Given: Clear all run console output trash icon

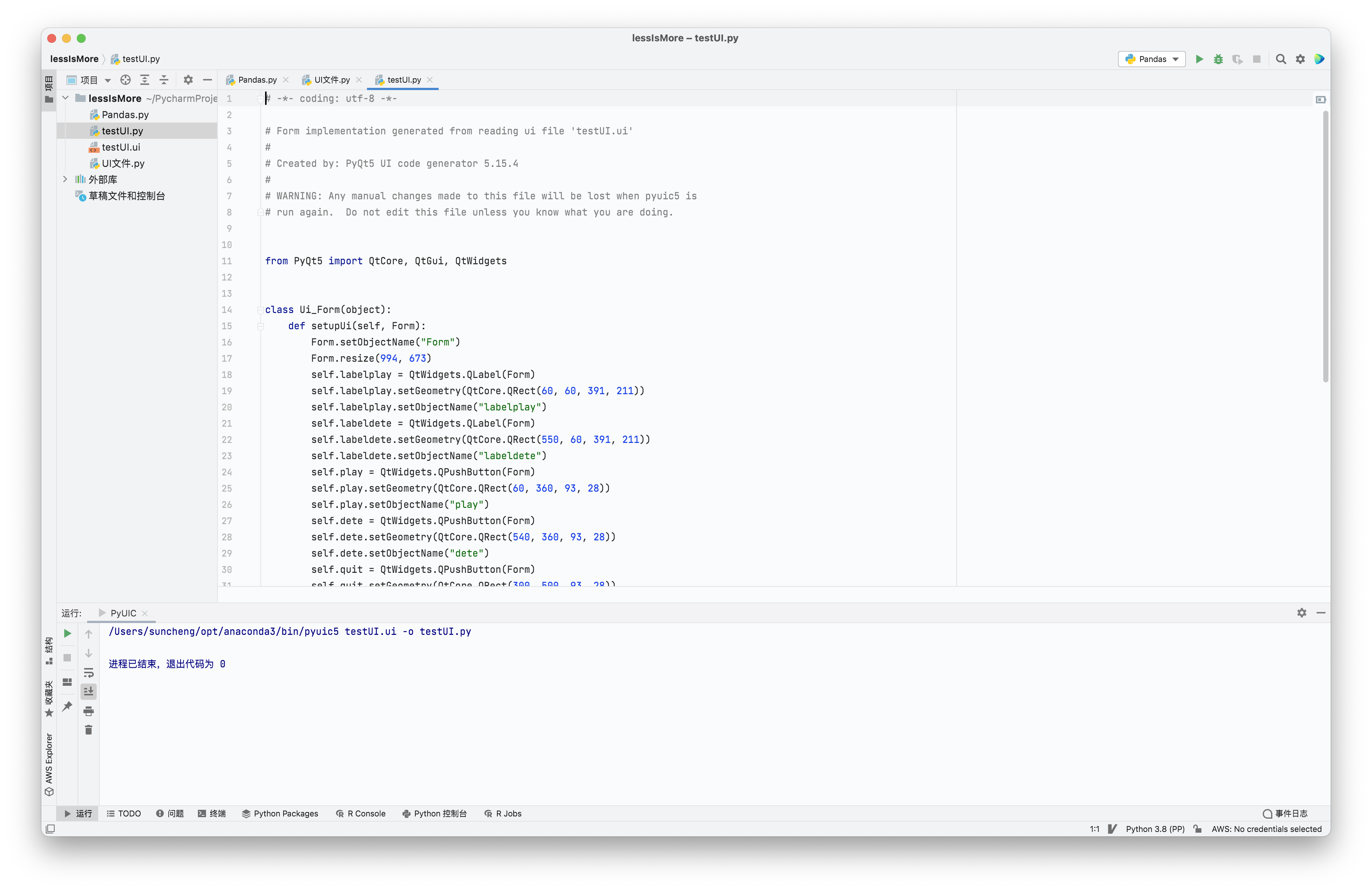Looking at the screenshot, I should pyautogui.click(x=88, y=730).
